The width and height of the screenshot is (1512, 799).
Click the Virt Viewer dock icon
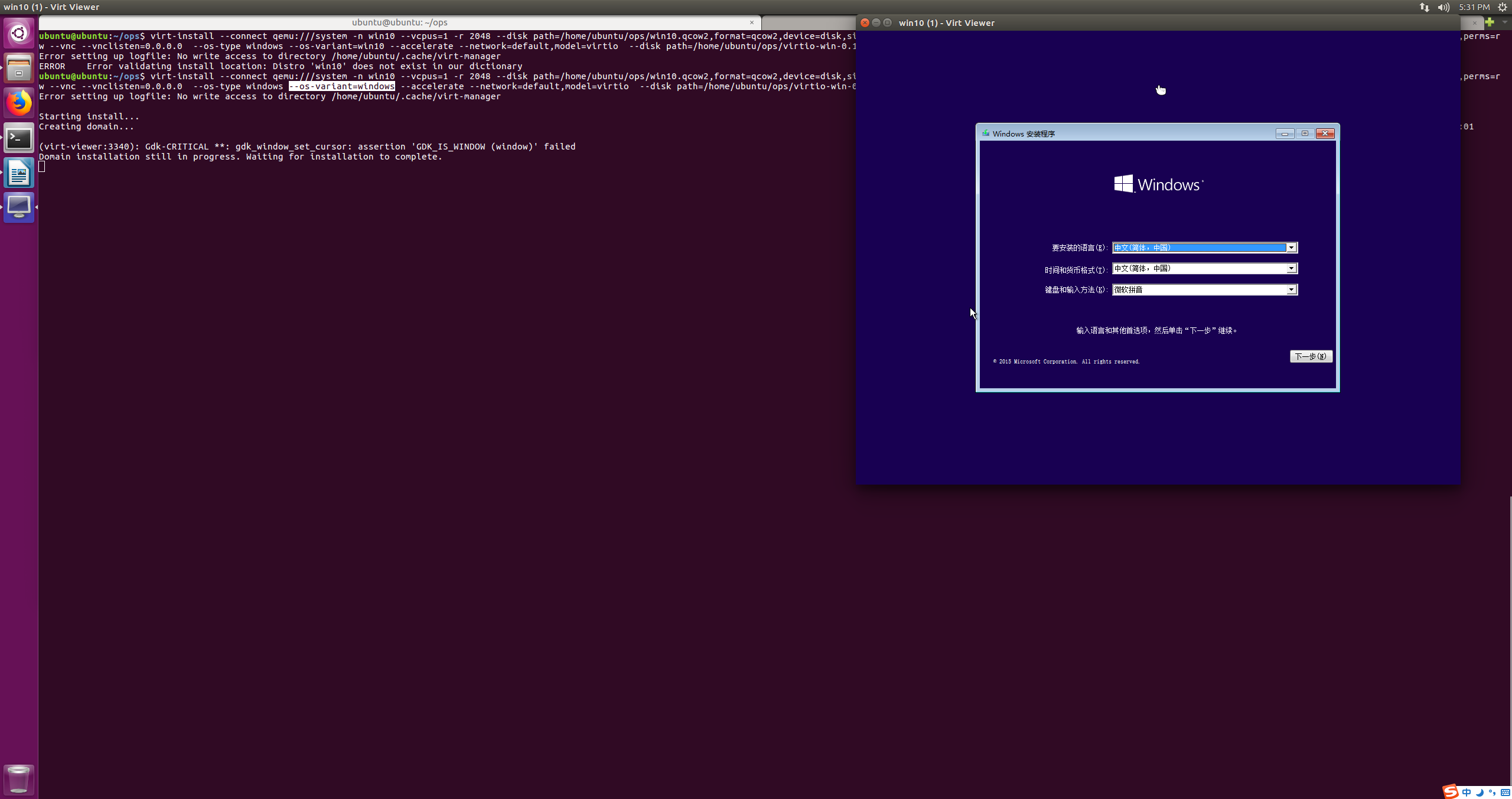19,207
